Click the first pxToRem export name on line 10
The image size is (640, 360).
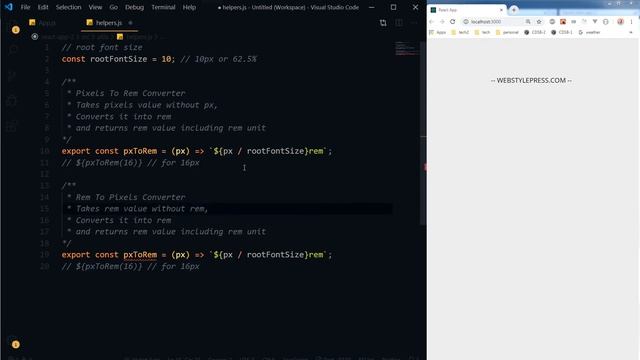coord(140,151)
